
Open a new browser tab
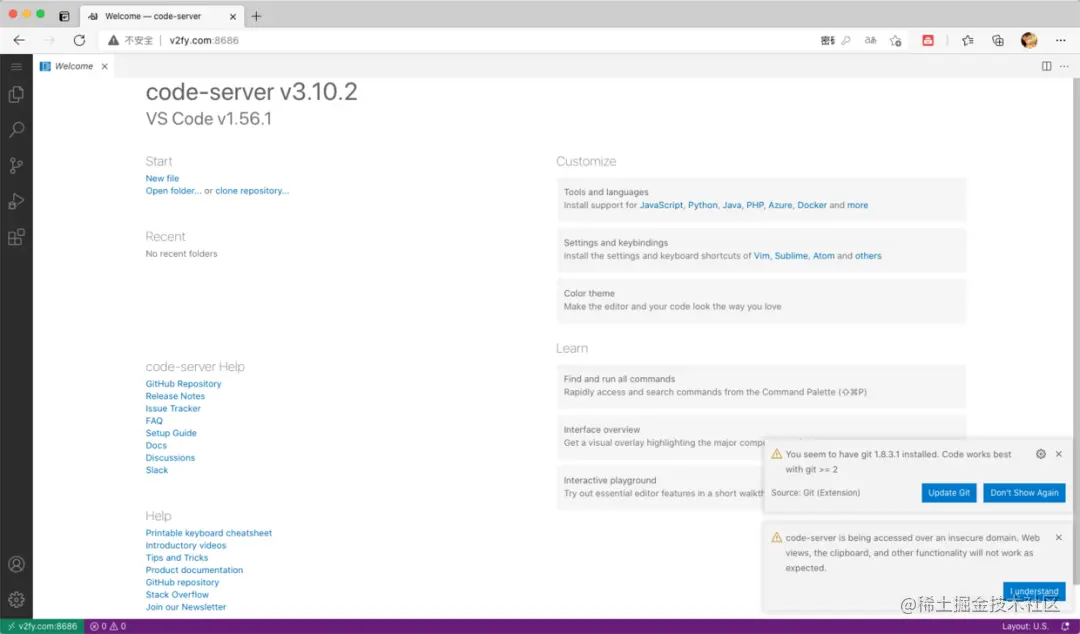[256, 16]
